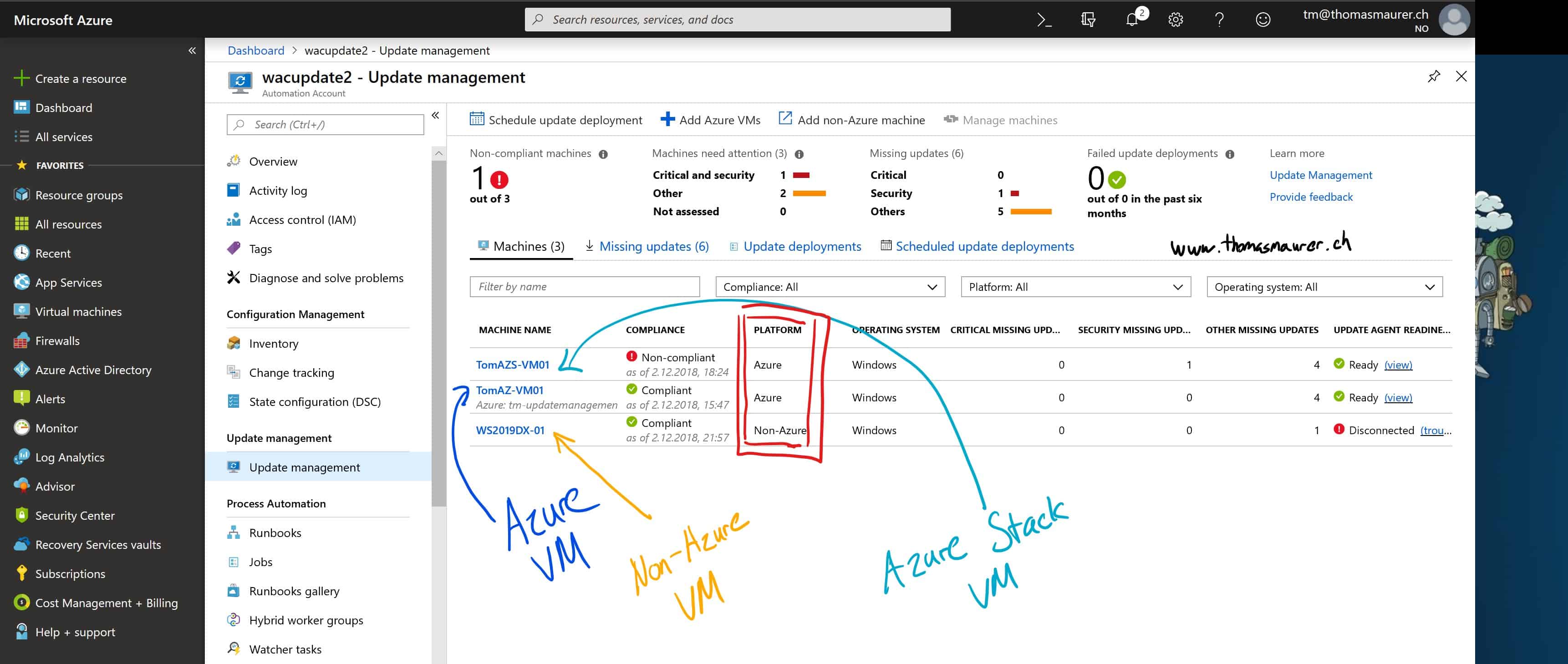
Task: Click the Recent clock icon
Action: click(x=21, y=253)
